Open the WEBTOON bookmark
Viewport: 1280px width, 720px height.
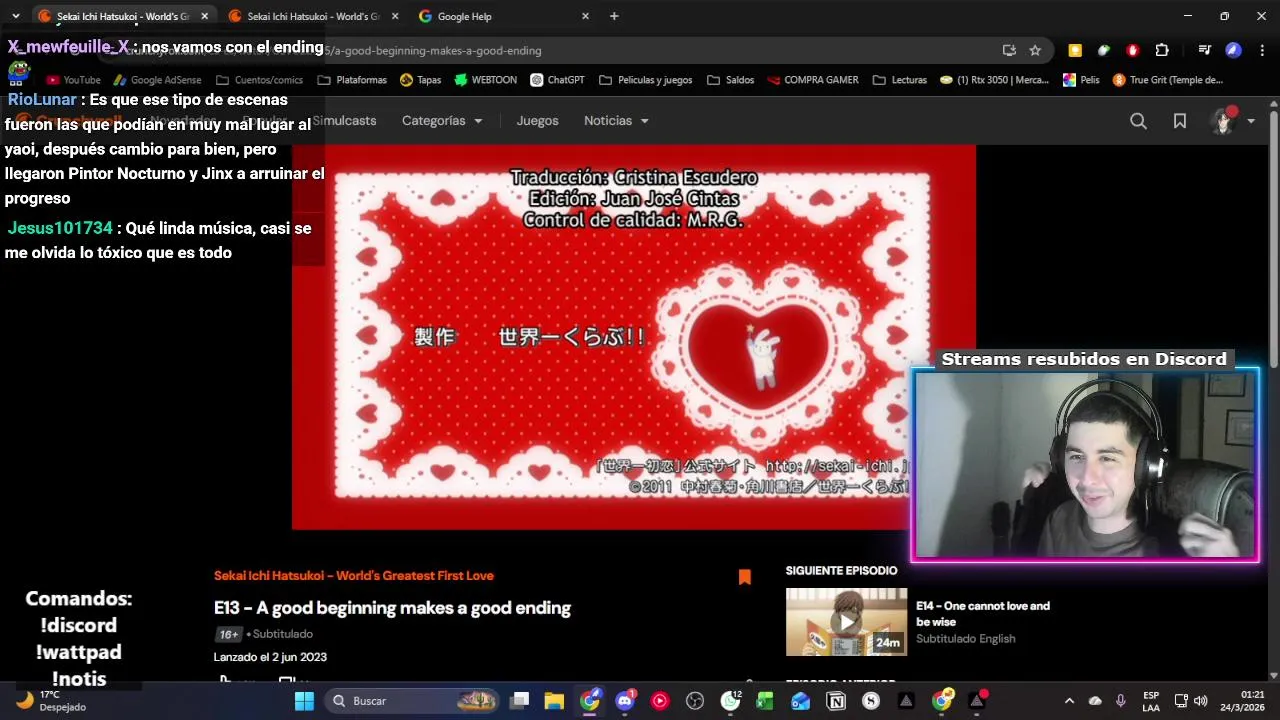(x=485, y=80)
